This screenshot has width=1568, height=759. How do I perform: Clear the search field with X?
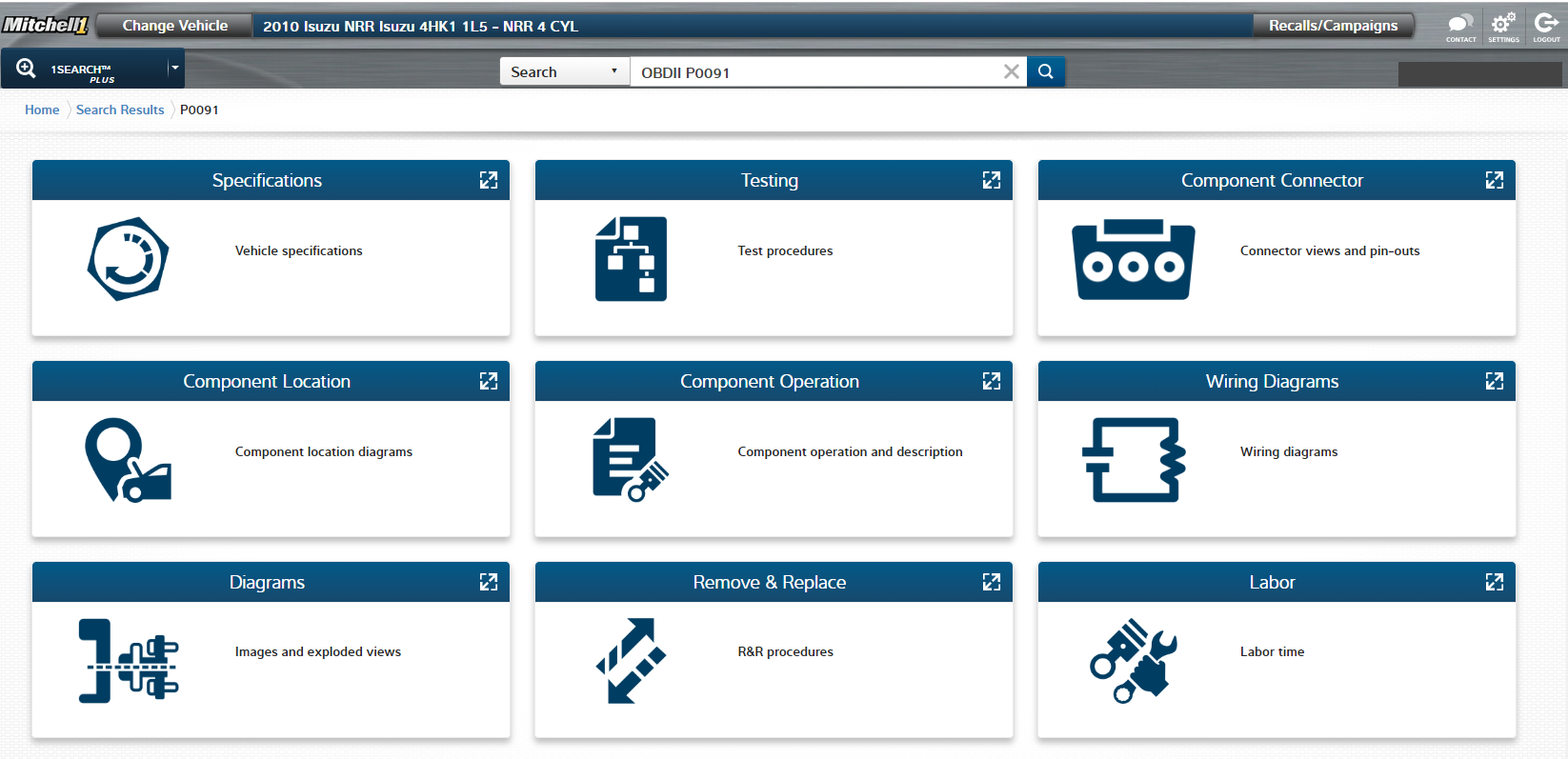point(1011,72)
